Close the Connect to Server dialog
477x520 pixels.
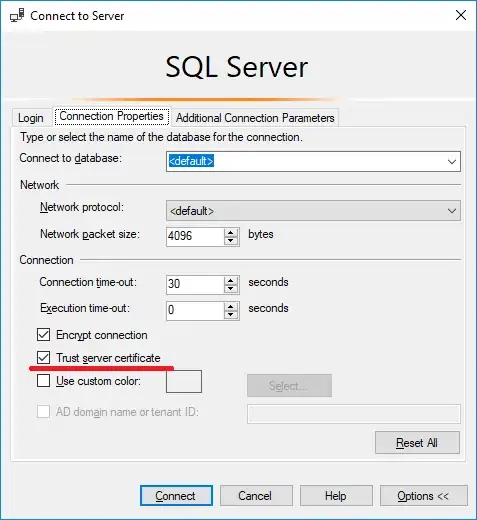tap(461, 15)
